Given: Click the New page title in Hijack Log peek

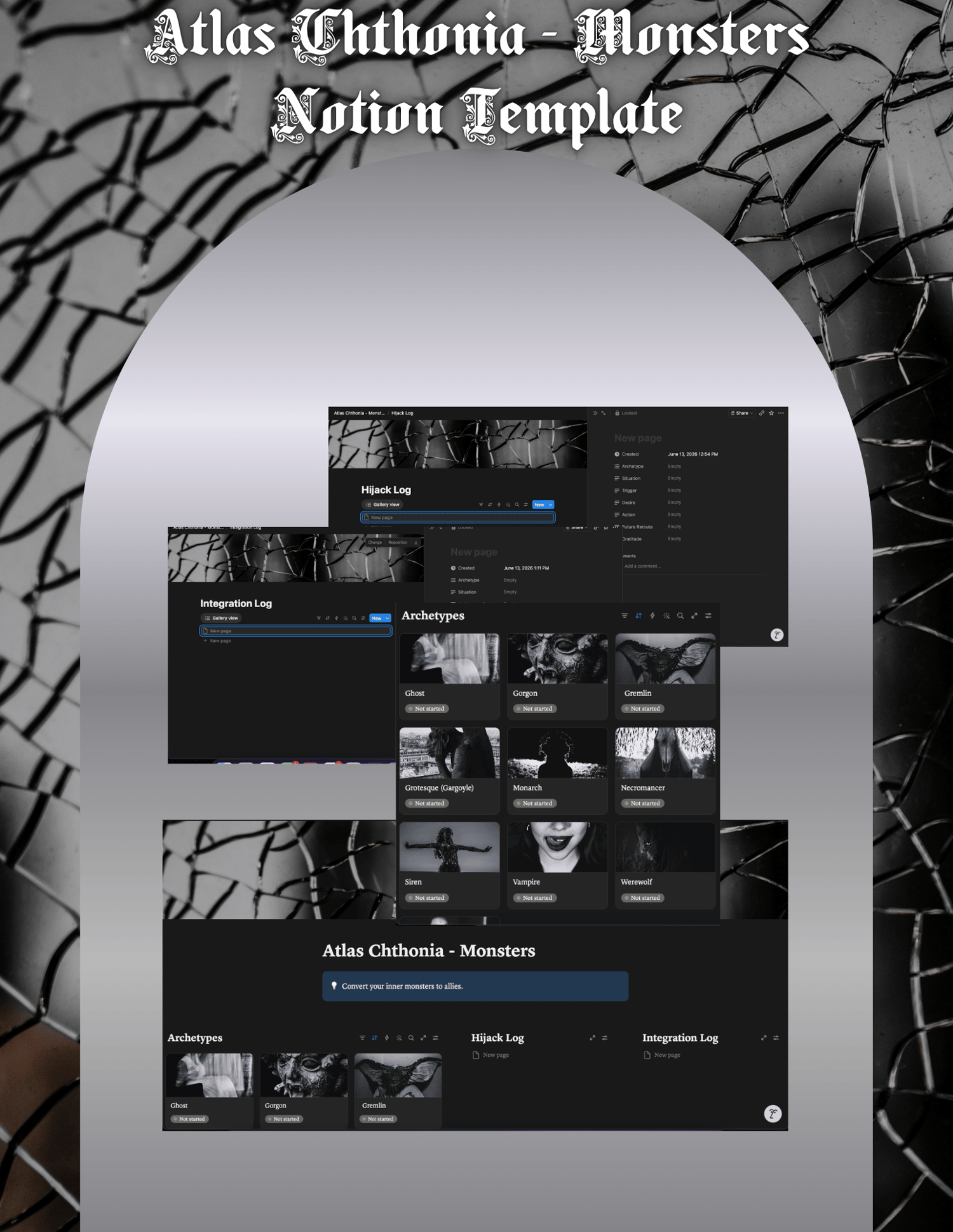Looking at the screenshot, I should pos(638,438).
